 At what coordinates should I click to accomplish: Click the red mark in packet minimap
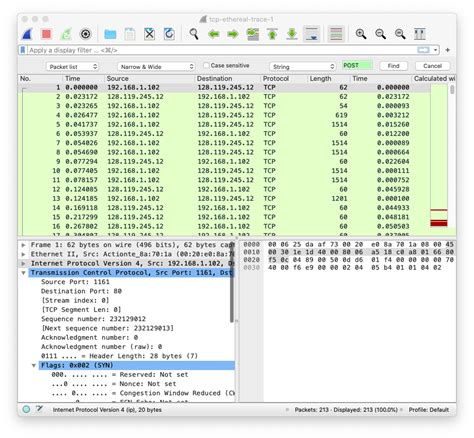439,223
